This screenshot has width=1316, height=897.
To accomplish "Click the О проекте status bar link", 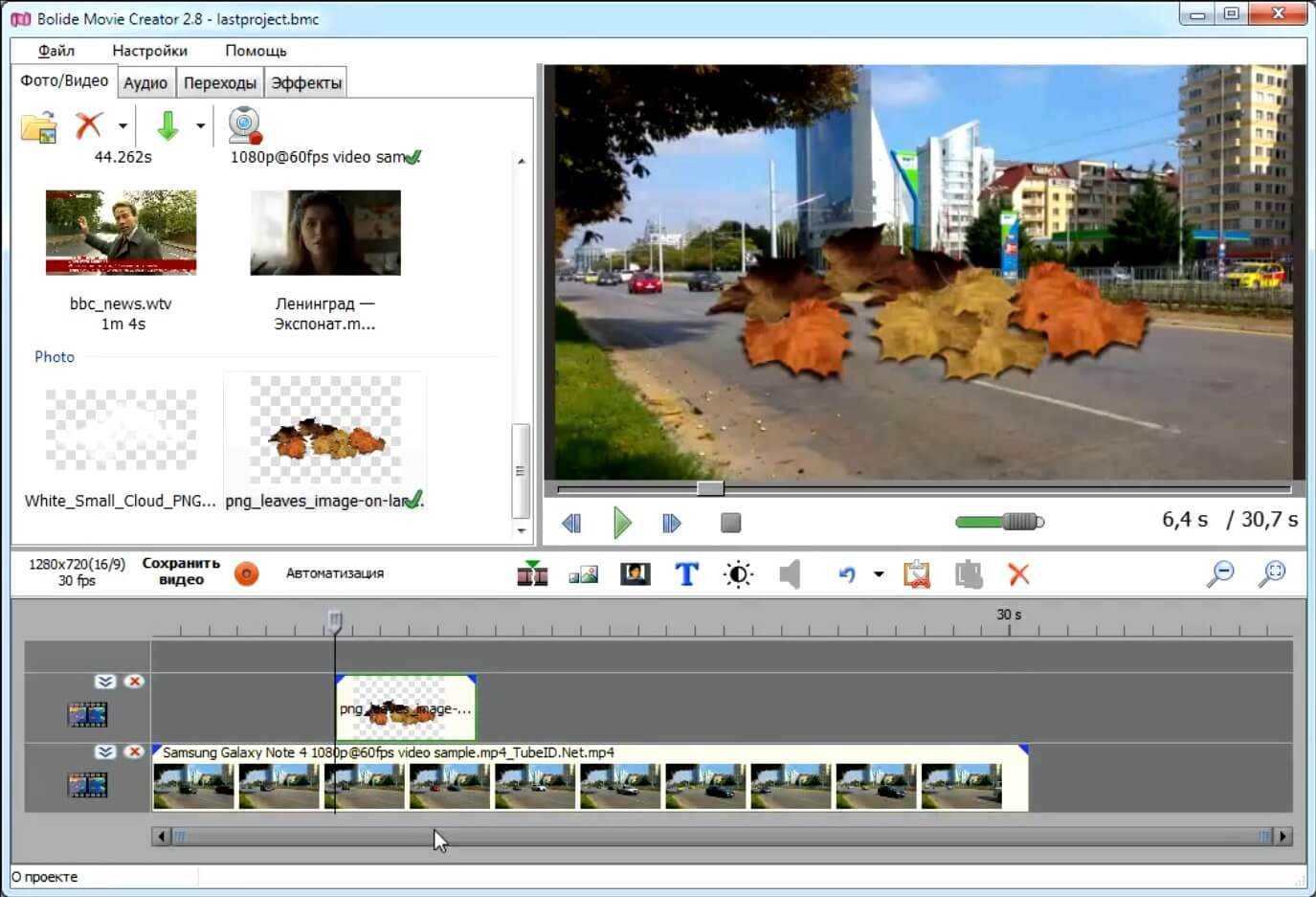I will (x=45, y=877).
